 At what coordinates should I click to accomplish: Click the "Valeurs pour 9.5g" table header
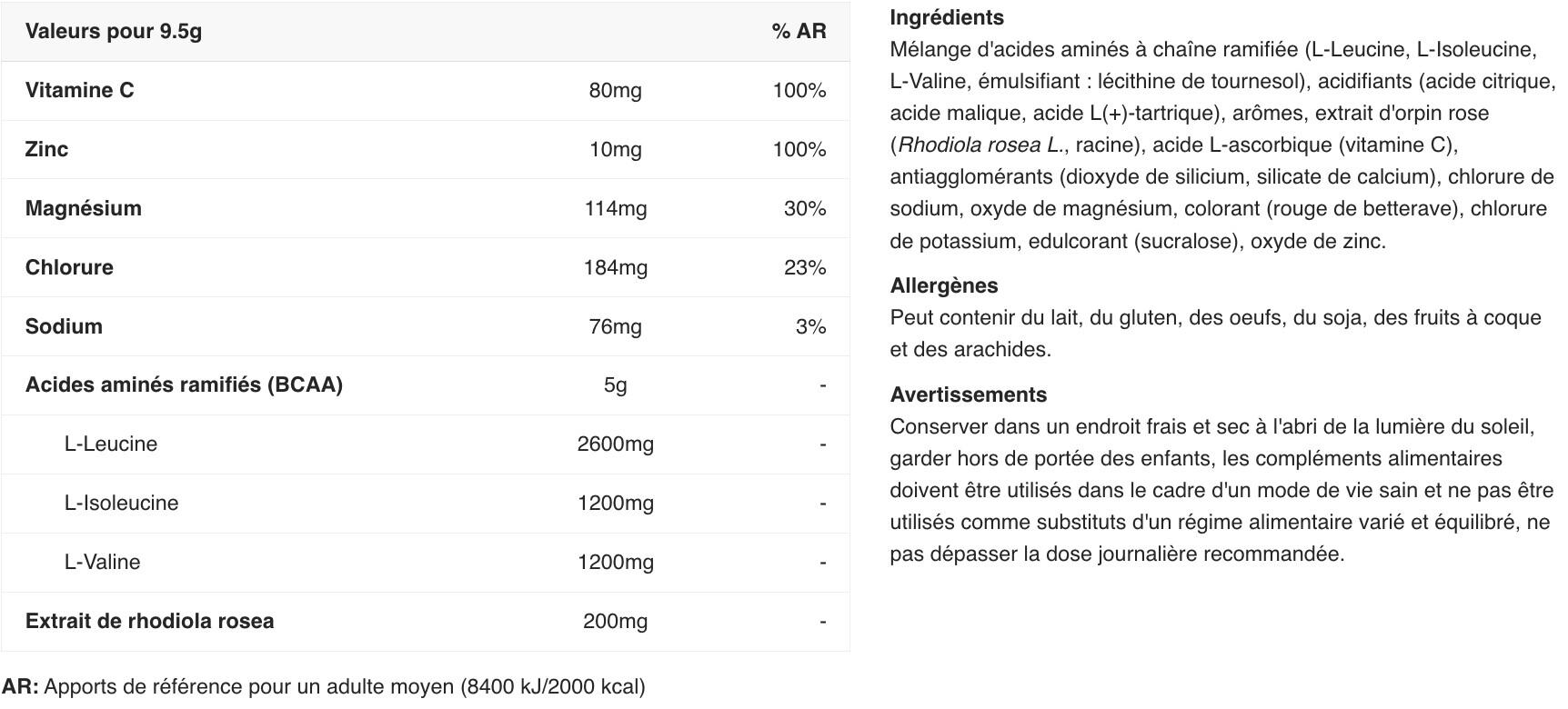pyautogui.click(x=114, y=31)
